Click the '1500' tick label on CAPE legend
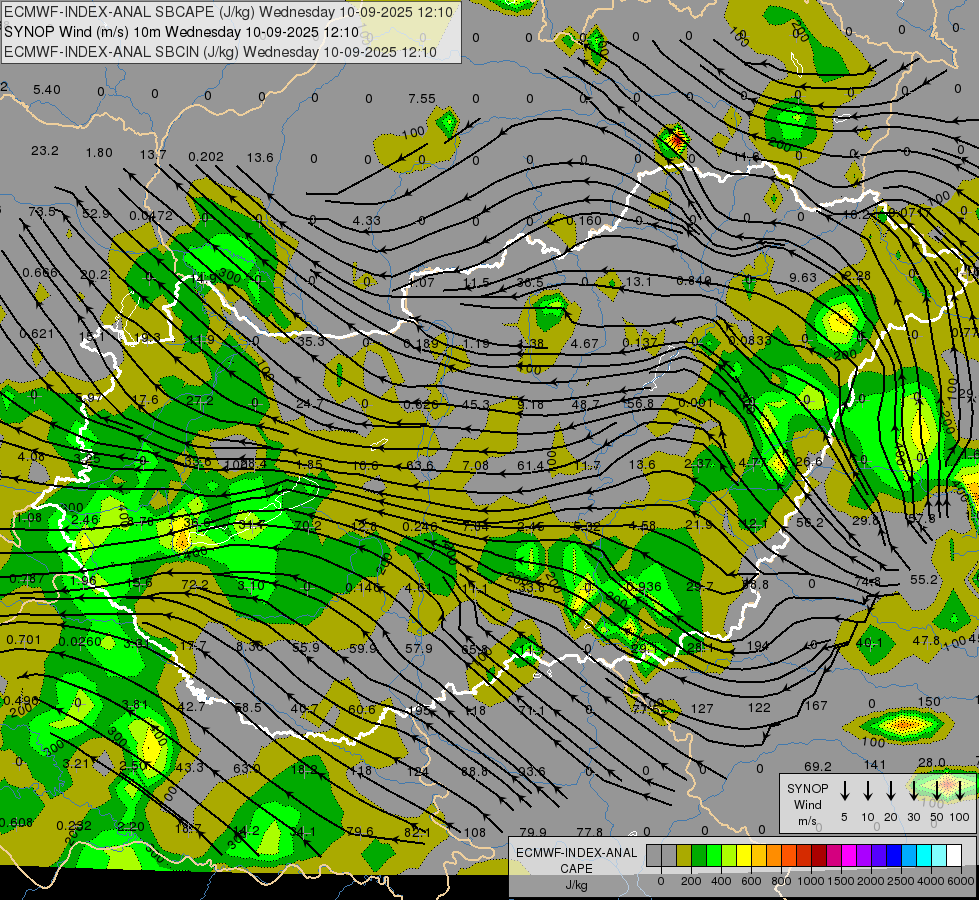The width and height of the screenshot is (979, 900). click(x=840, y=881)
